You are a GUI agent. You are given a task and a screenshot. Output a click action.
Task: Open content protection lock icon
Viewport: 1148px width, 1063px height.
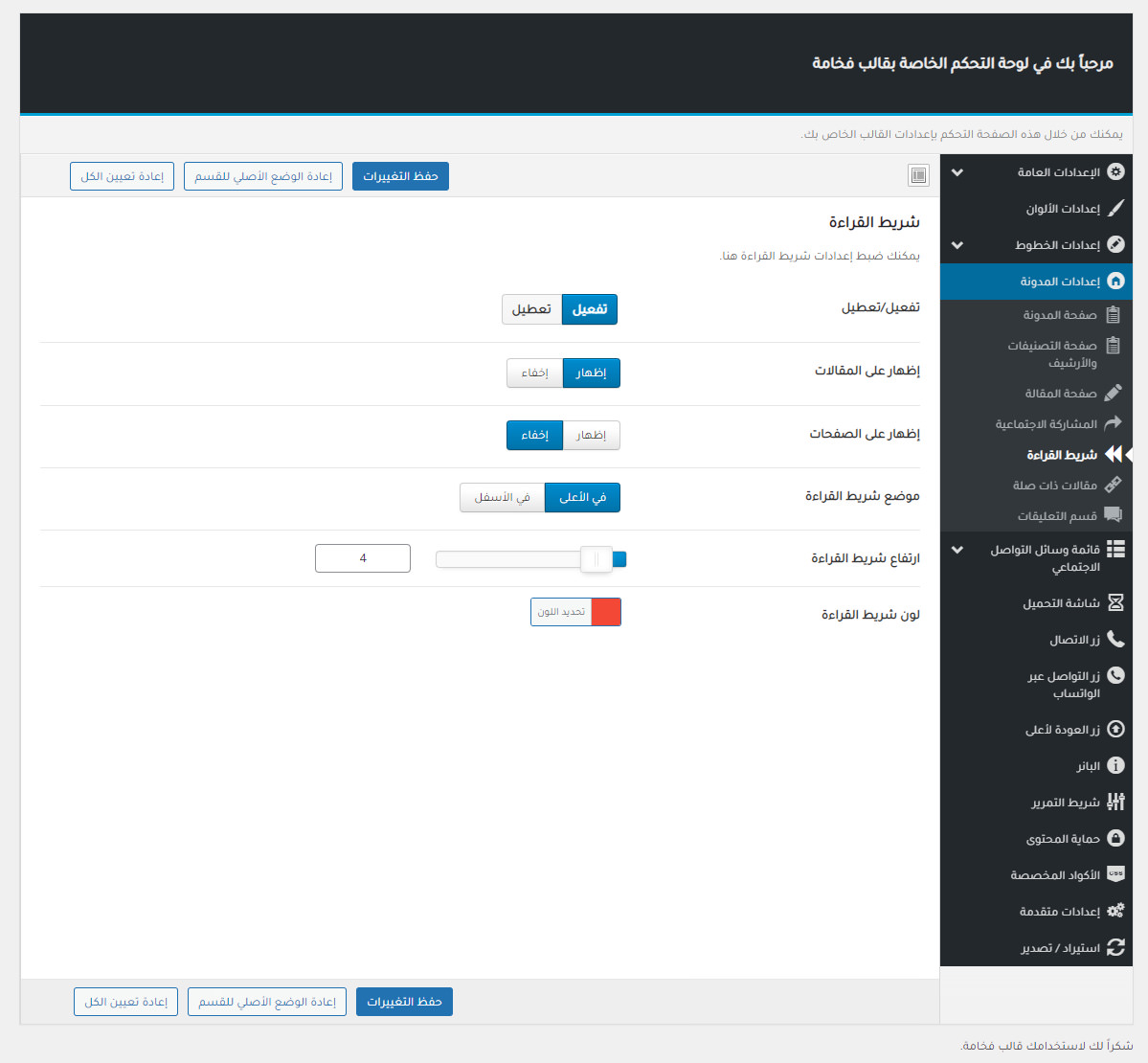1115,838
